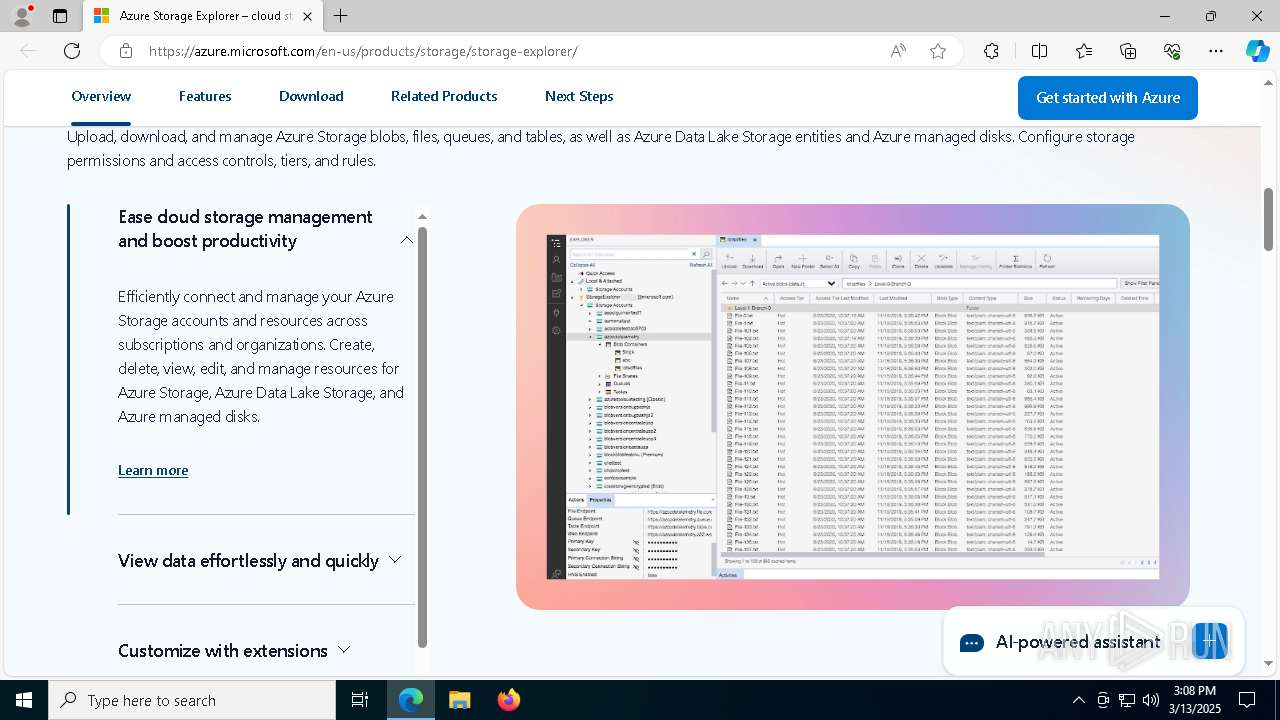Open File Explorer from the taskbar
Viewport: 1280px width, 720px height.
(459, 700)
